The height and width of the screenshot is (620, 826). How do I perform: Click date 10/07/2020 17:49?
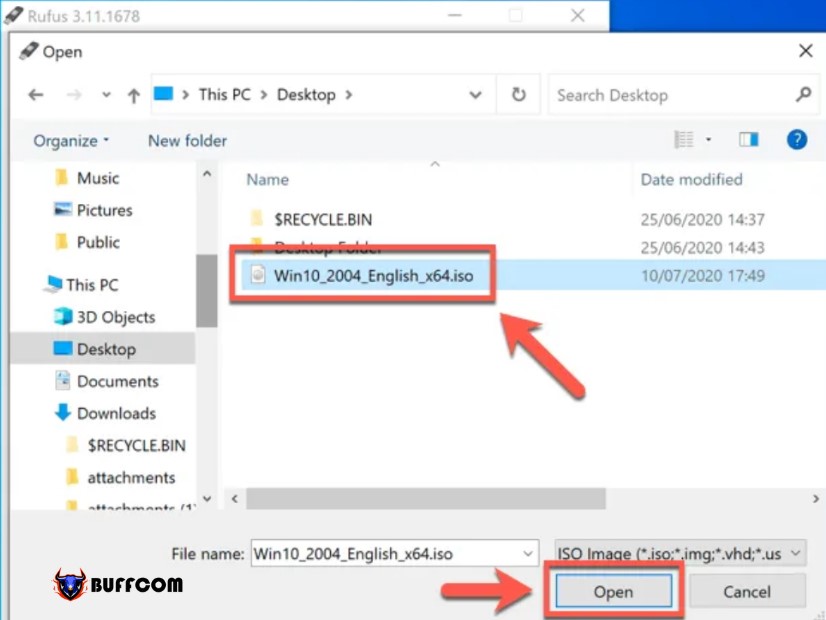pos(702,276)
